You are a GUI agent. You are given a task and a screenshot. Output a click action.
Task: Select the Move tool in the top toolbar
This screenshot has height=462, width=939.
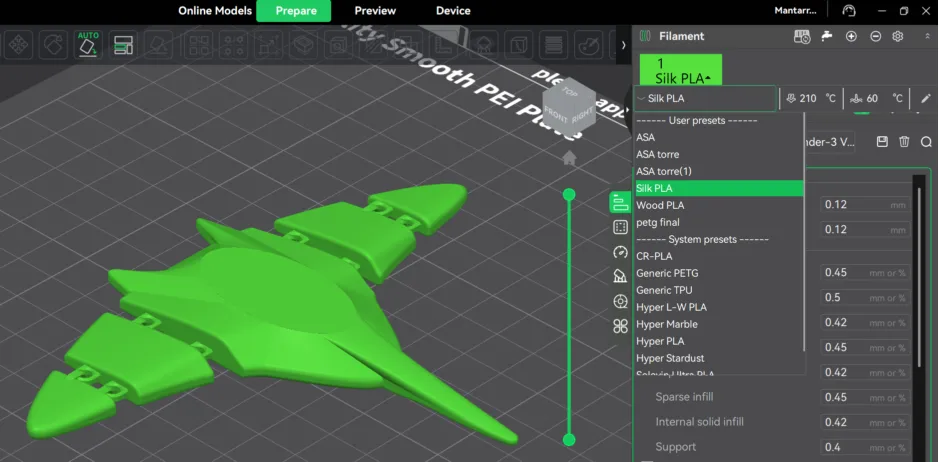click(19, 44)
